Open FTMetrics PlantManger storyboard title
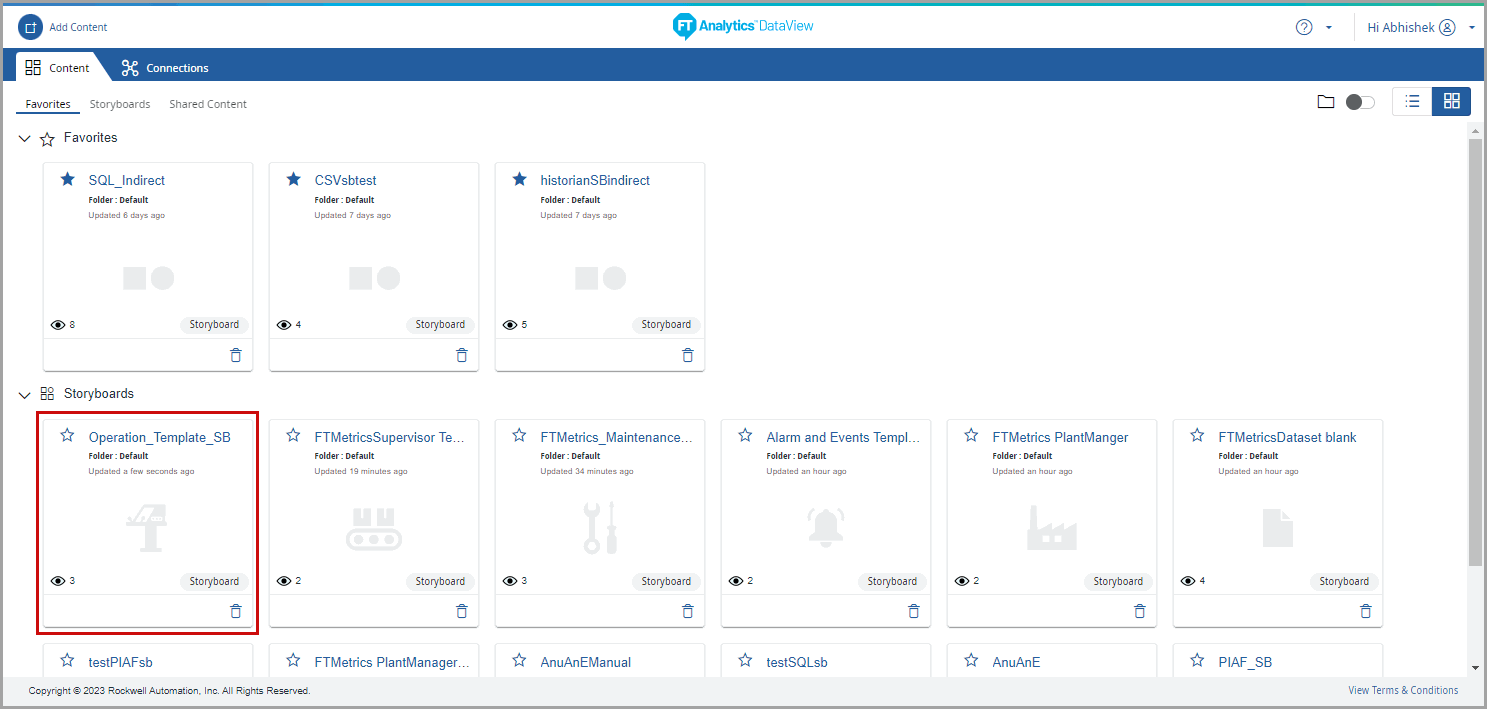Screen dimensions: 1487x709 tap(1060, 437)
